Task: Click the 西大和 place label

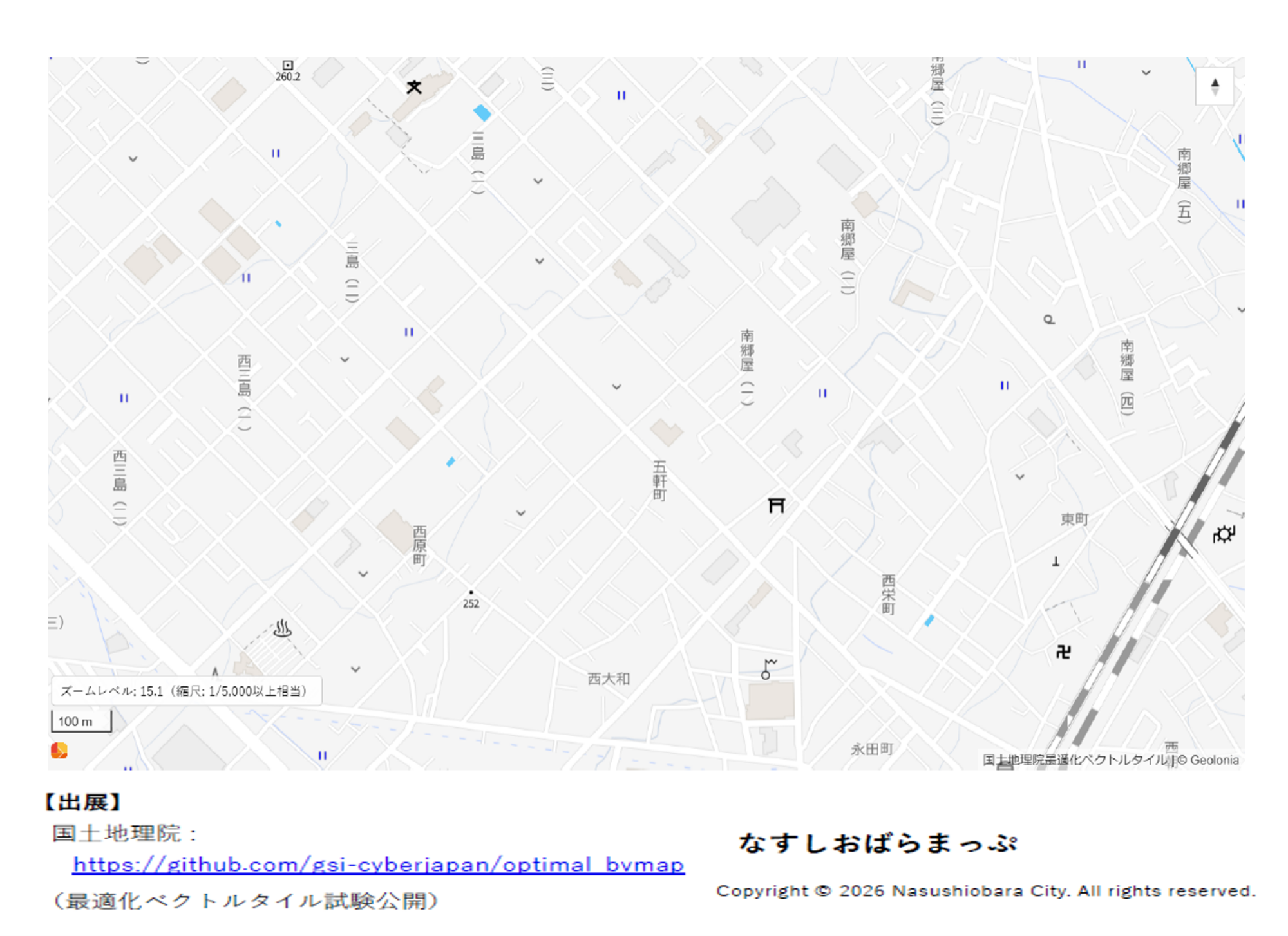Action: coord(609,679)
